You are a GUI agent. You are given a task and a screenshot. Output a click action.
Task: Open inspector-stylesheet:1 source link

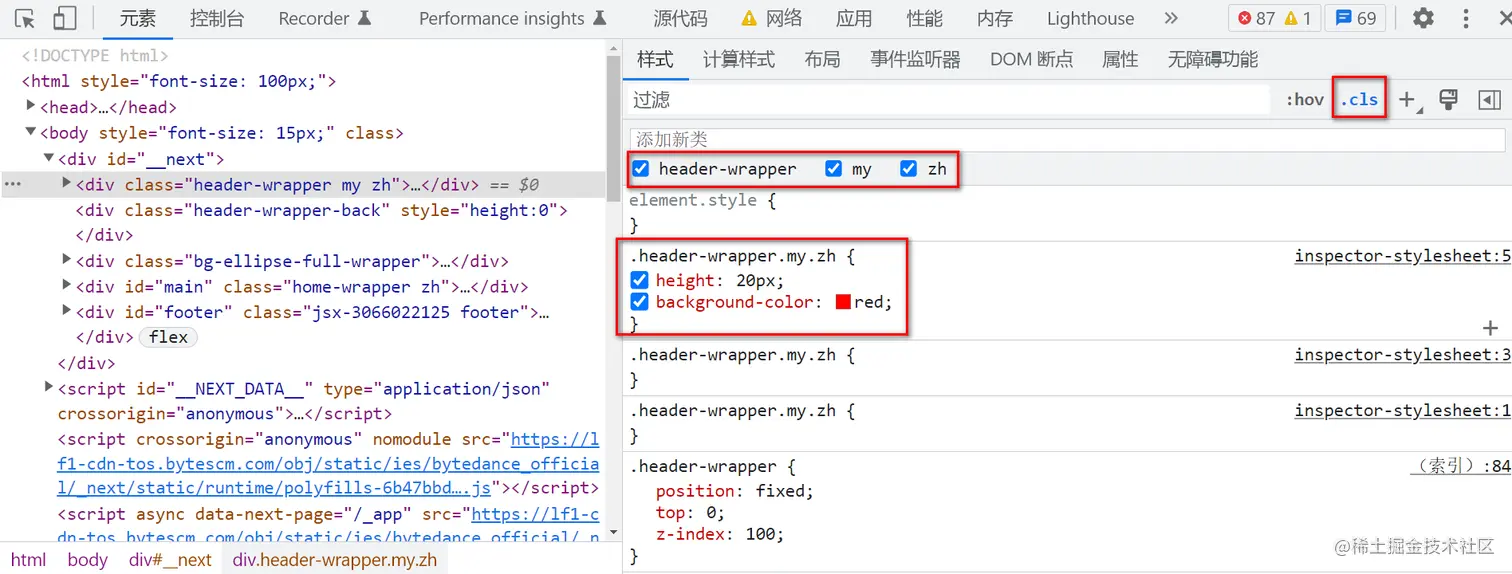tap(1402, 411)
